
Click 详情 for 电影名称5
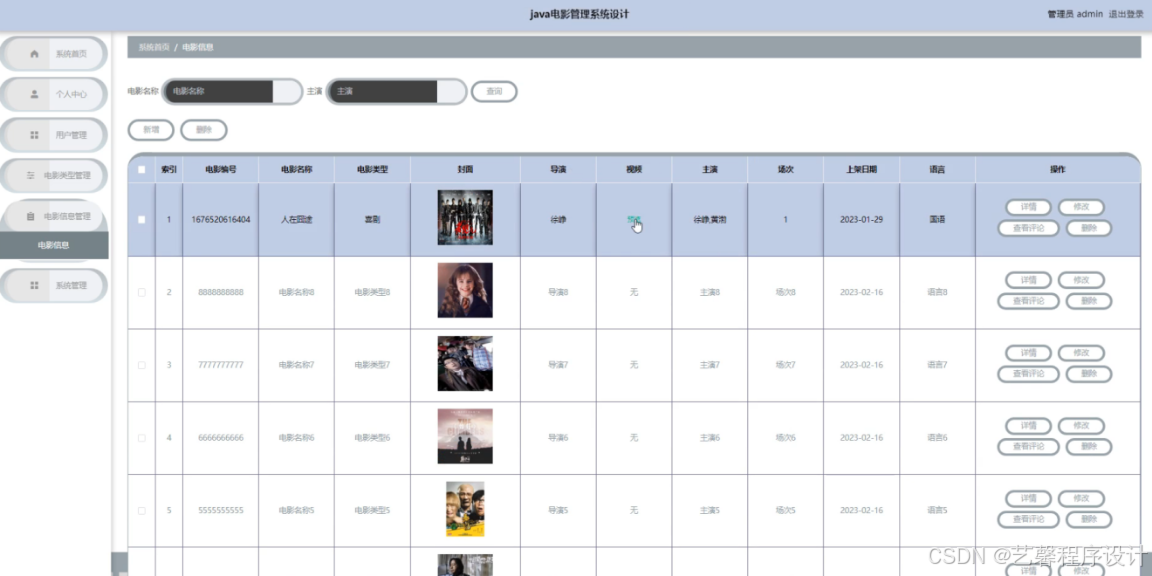click(x=1028, y=498)
